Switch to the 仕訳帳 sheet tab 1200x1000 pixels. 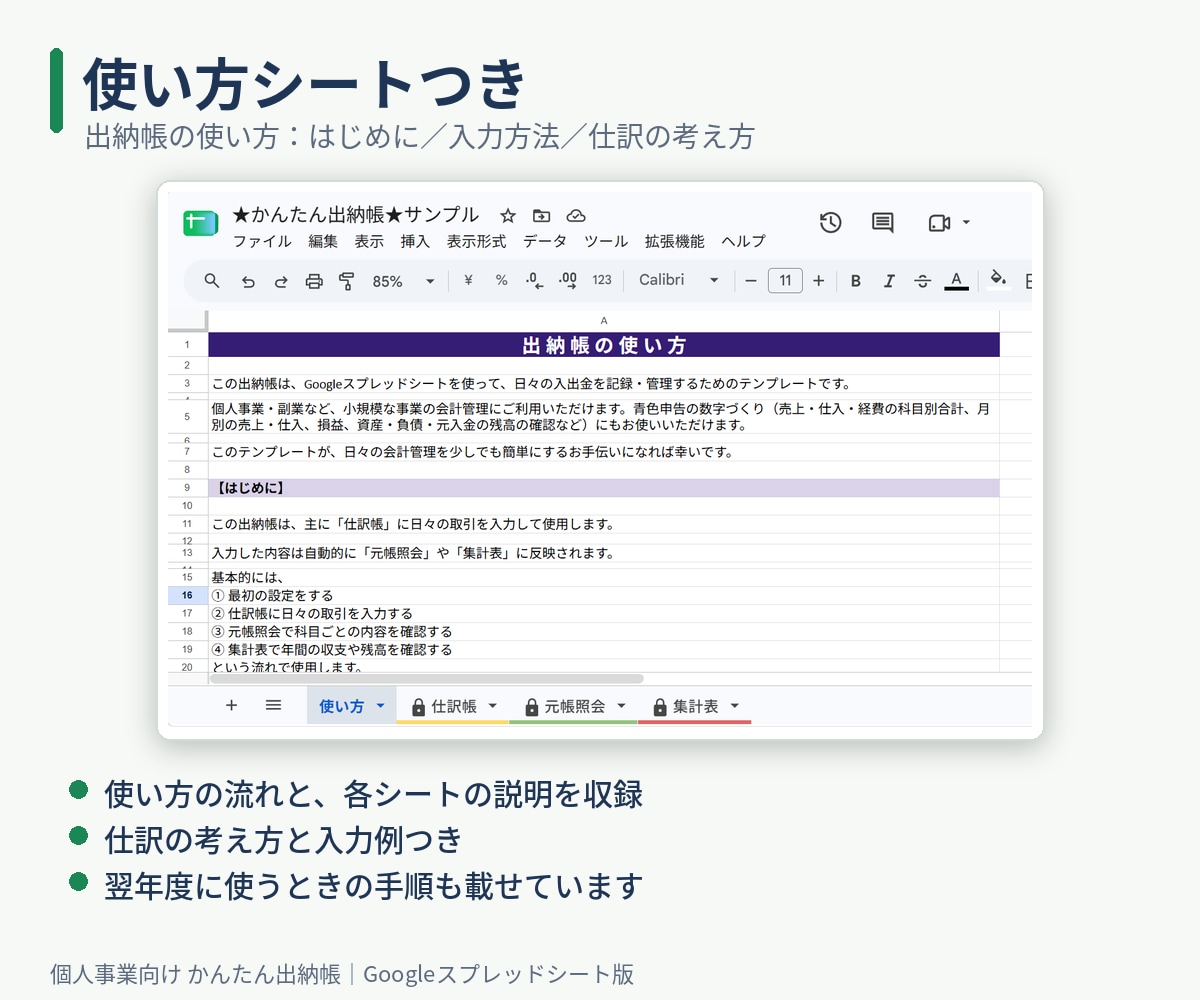coord(454,706)
